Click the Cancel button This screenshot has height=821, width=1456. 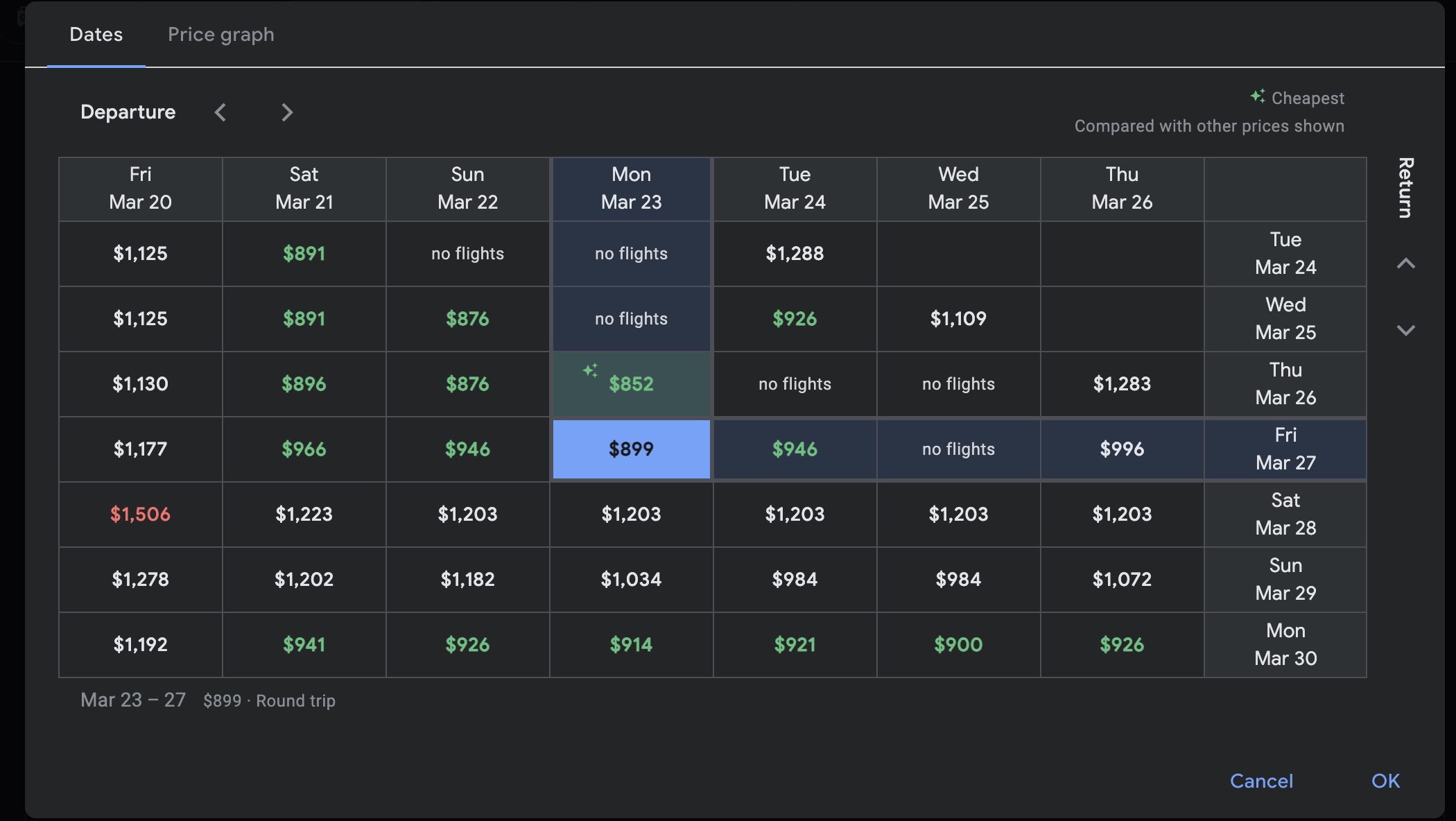[x=1261, y=781]
